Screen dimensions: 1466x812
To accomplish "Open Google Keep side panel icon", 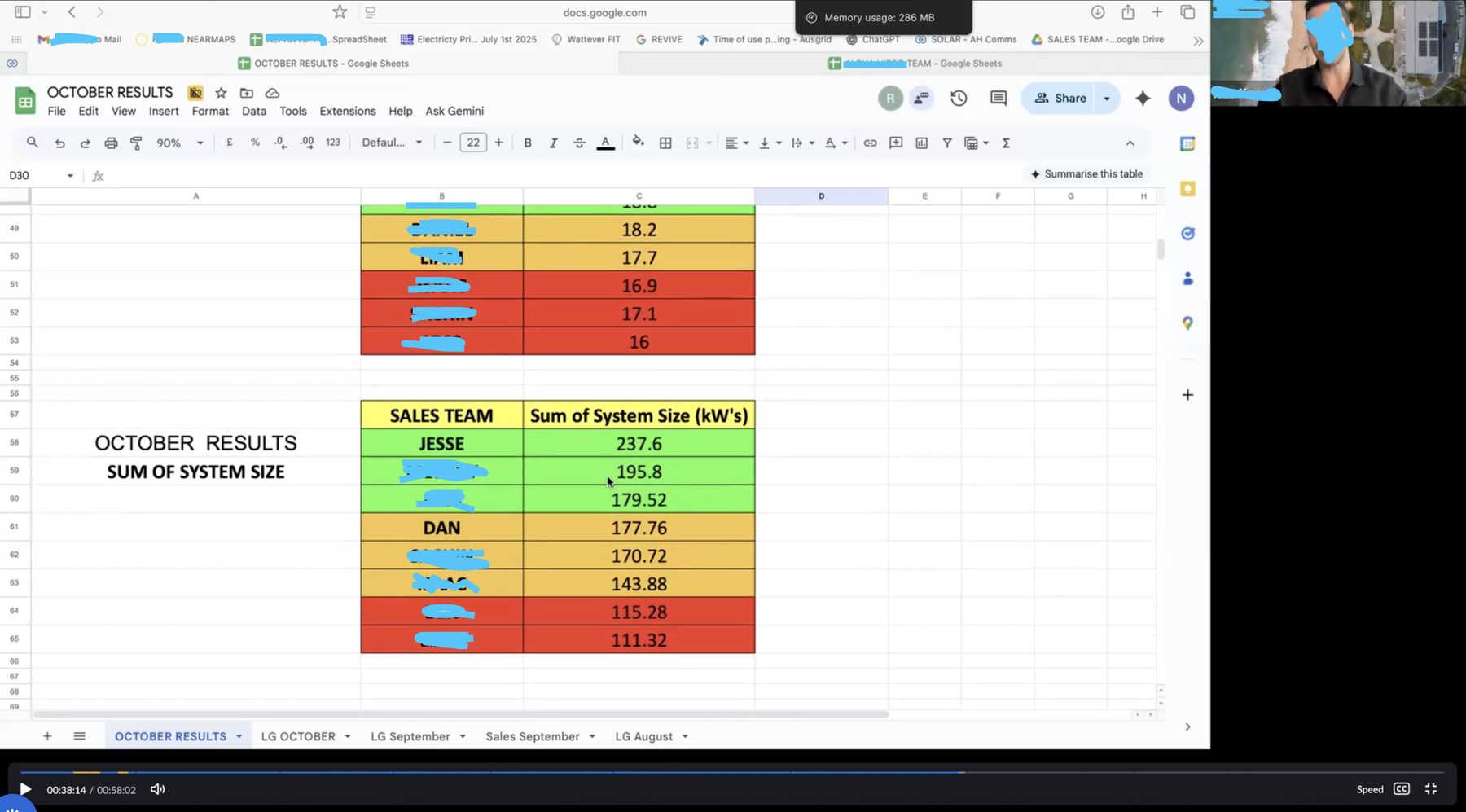I will (x=1187, y=189).
